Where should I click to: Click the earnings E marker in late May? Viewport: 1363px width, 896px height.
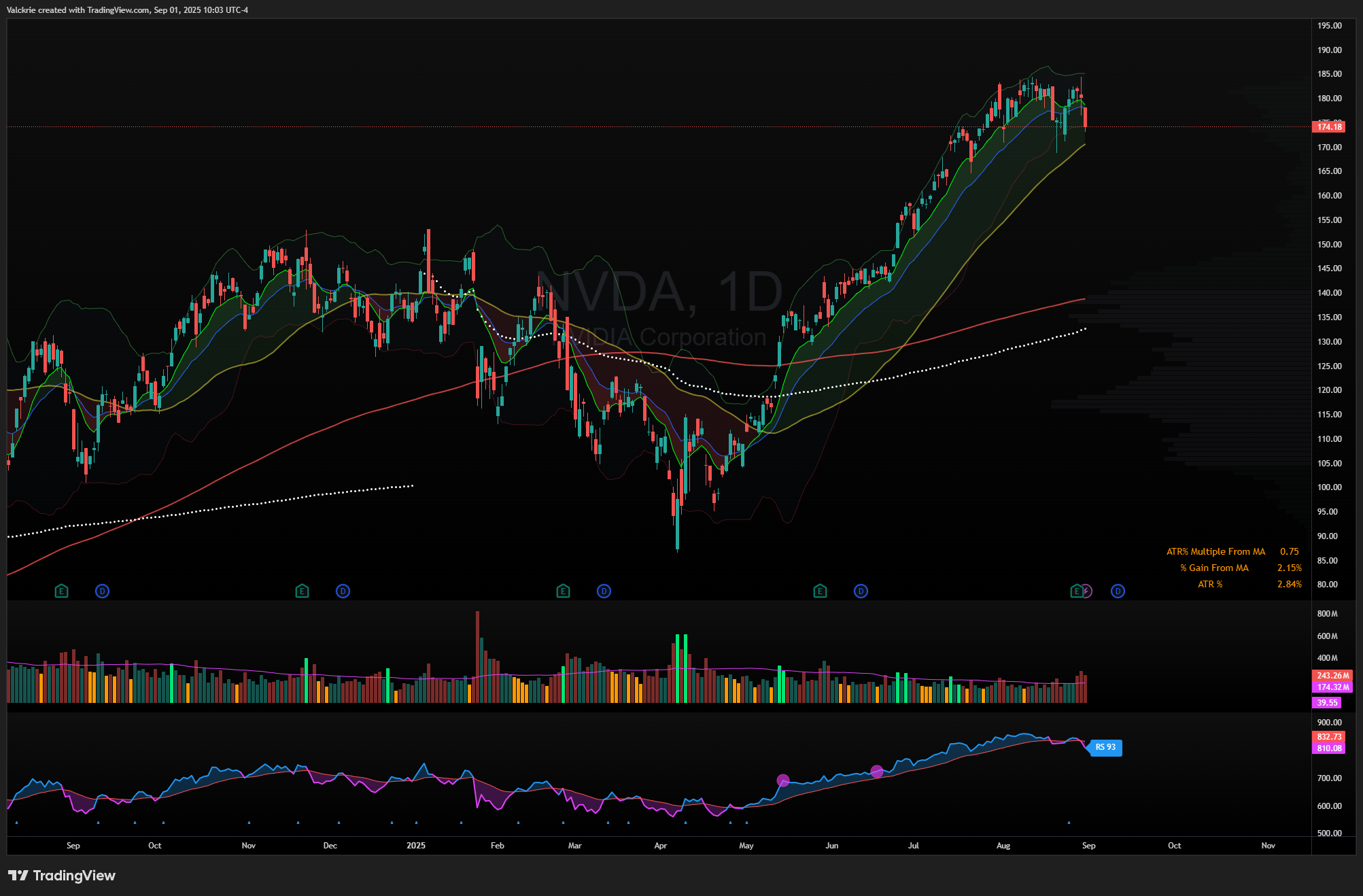(820, 591)
